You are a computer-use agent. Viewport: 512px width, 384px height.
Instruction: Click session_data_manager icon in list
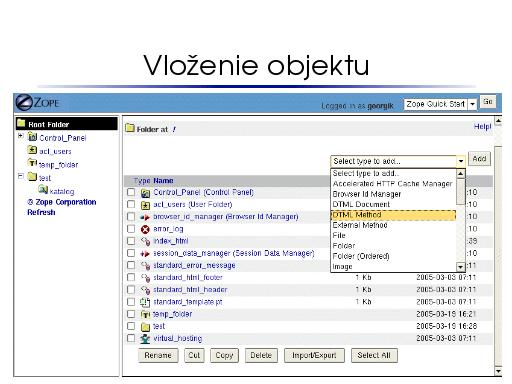[x=145, y=254]
